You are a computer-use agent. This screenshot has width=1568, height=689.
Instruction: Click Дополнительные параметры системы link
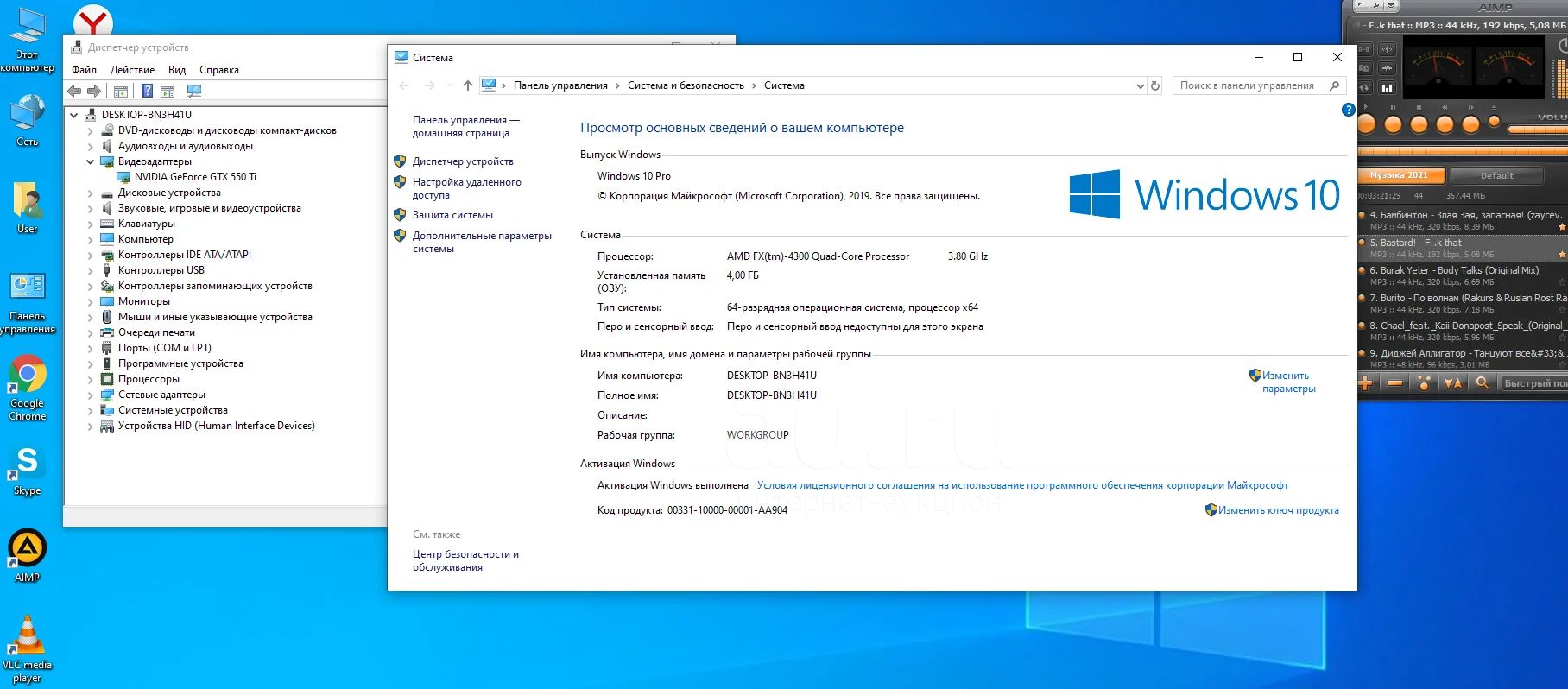(482, 242)
